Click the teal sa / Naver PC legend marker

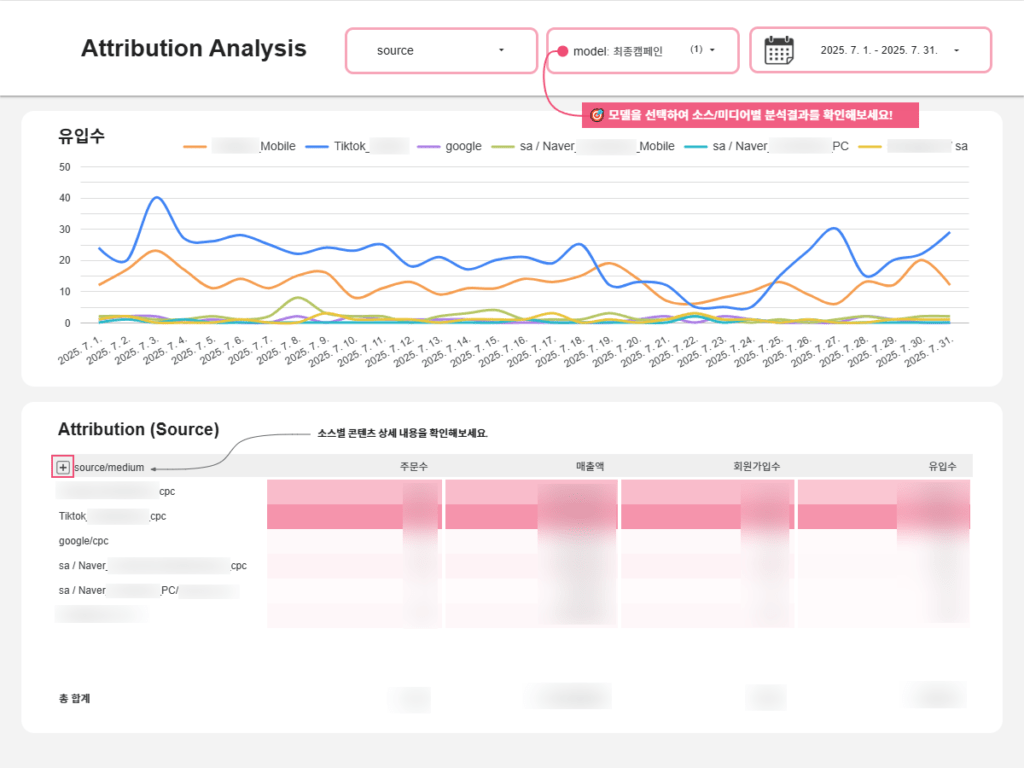(x=695, y=147)
